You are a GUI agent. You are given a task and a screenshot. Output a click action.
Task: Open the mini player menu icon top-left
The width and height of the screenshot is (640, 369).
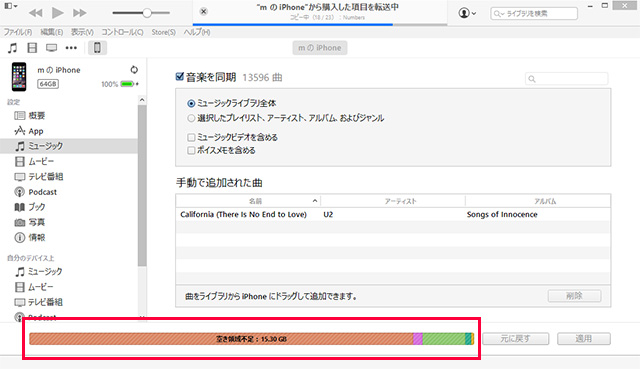(x=10, y=7)
